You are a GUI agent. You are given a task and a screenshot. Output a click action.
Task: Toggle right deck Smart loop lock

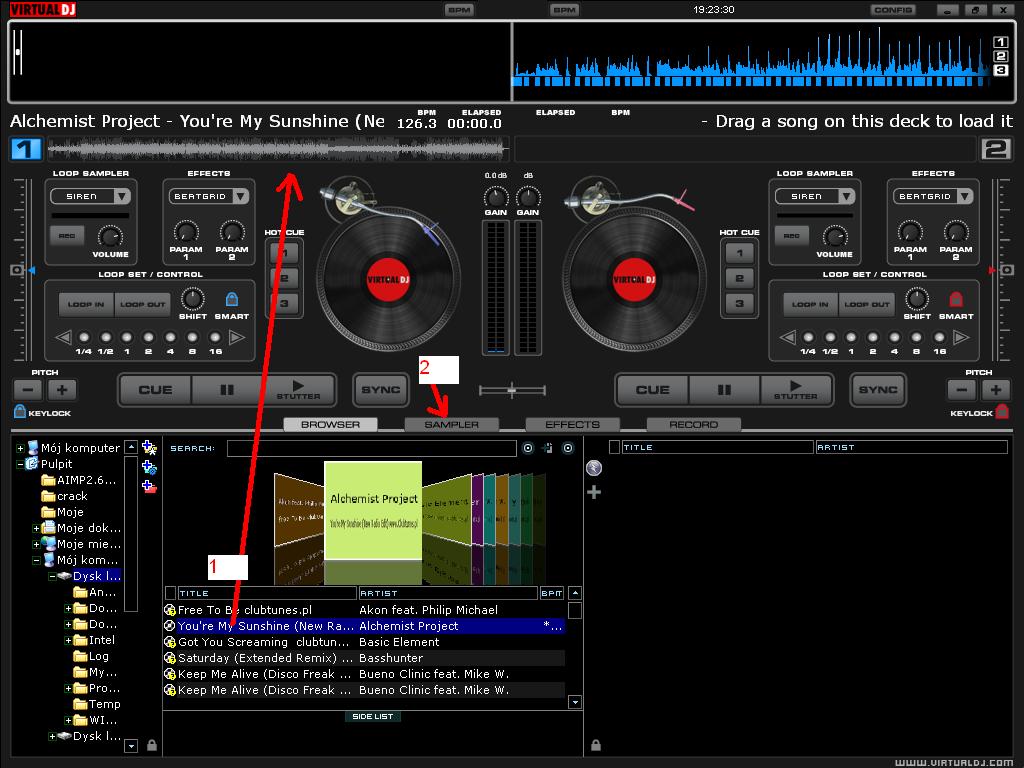pyautogui.click(x=955, y=300)
